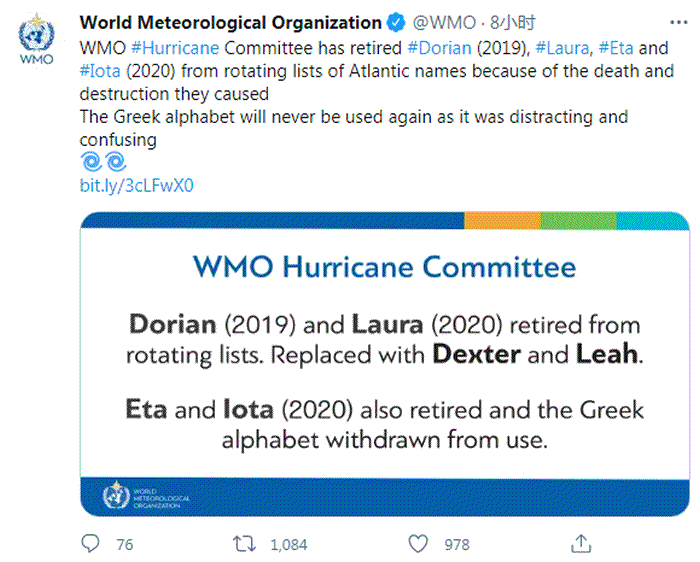
Task: Open the WMO Hurricane Committee image
Action: point(385,360)
